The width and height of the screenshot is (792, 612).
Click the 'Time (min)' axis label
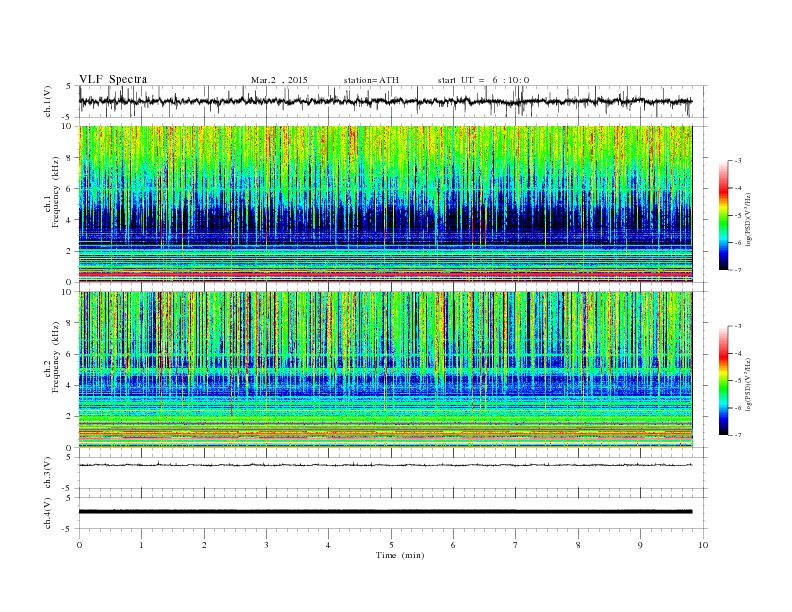click(x=400, y=555)
